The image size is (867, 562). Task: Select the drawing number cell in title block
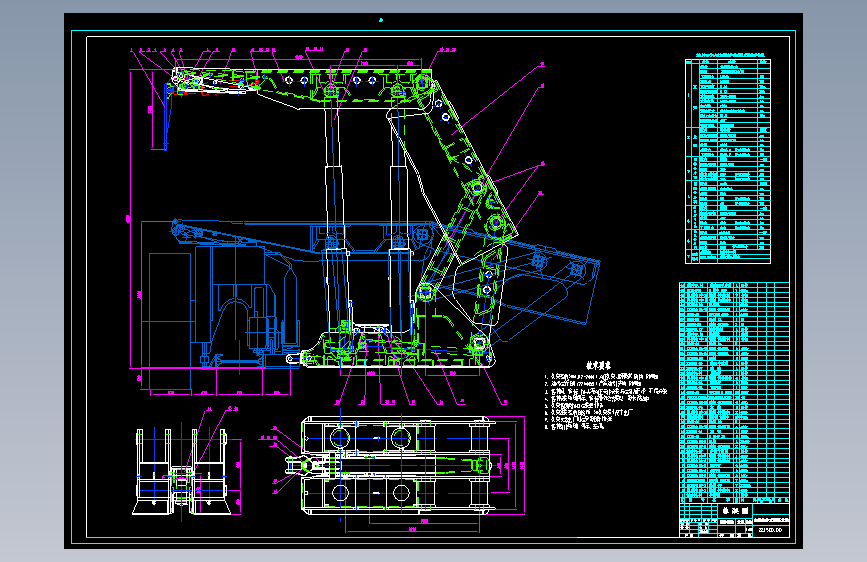coord(771,530)
